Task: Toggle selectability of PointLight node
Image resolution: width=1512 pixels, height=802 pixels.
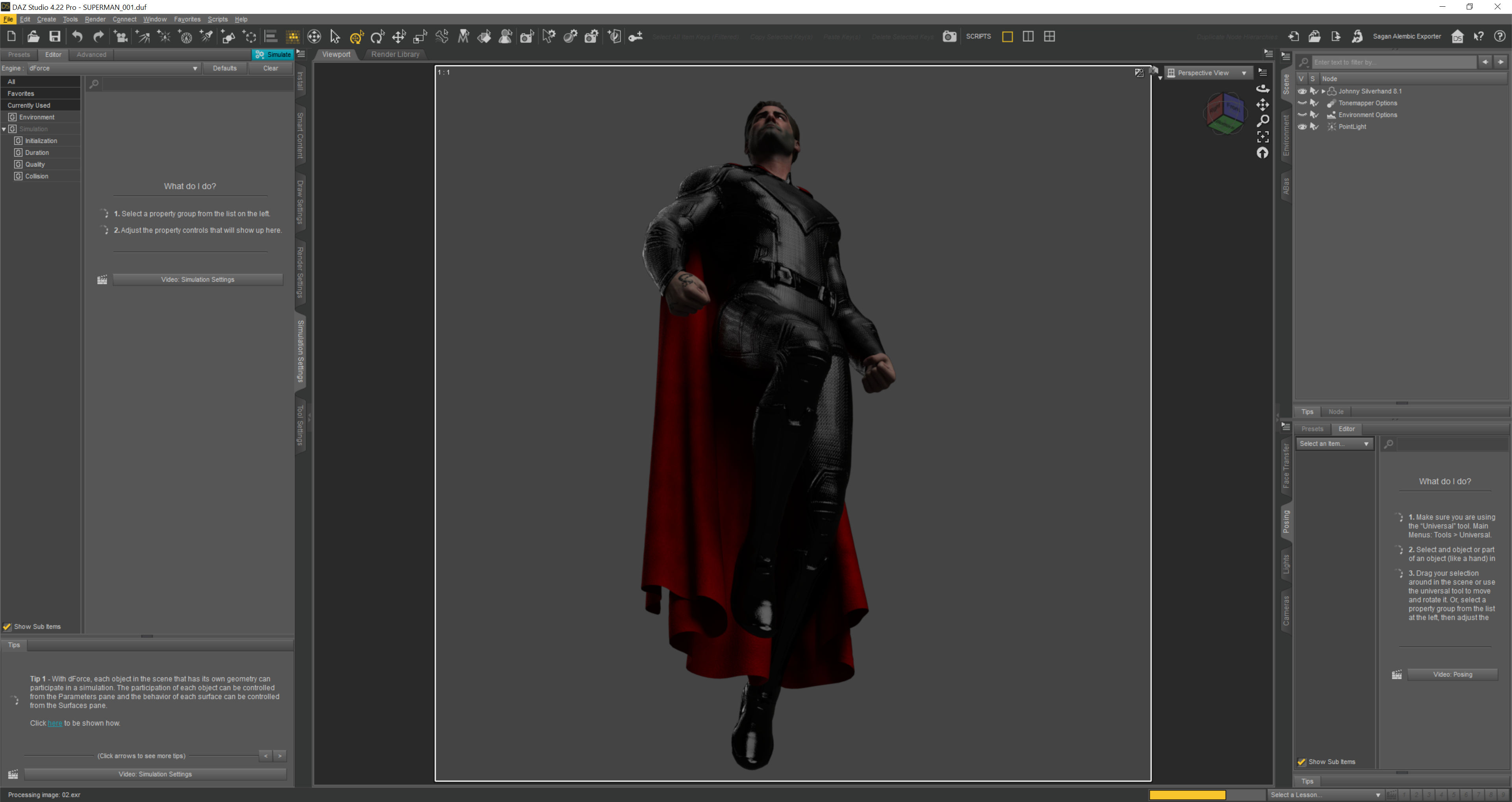Action: pos(1314,126)
